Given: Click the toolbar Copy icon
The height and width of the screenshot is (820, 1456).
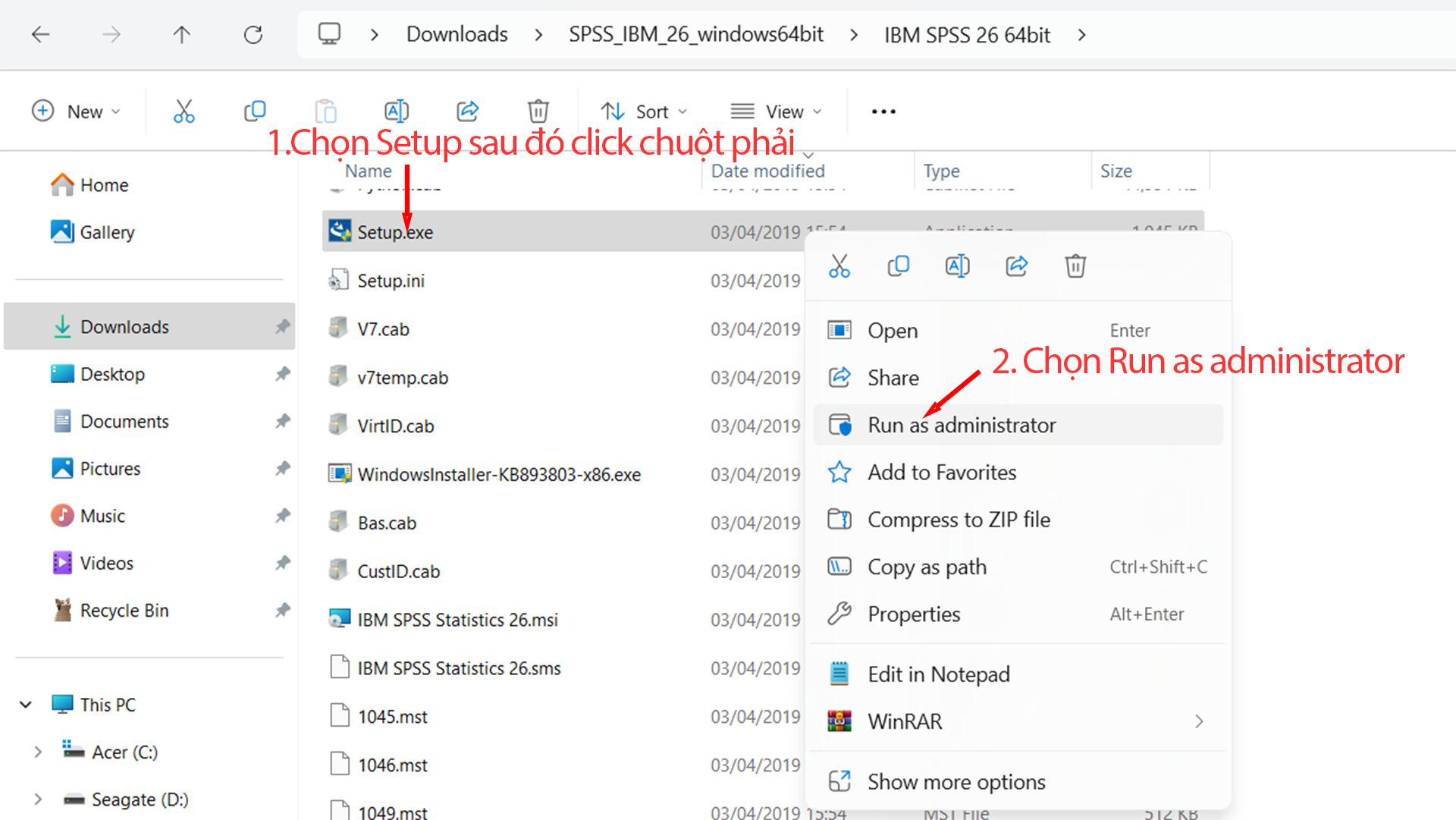Looking at the screenshot, I should click(255, 112).
